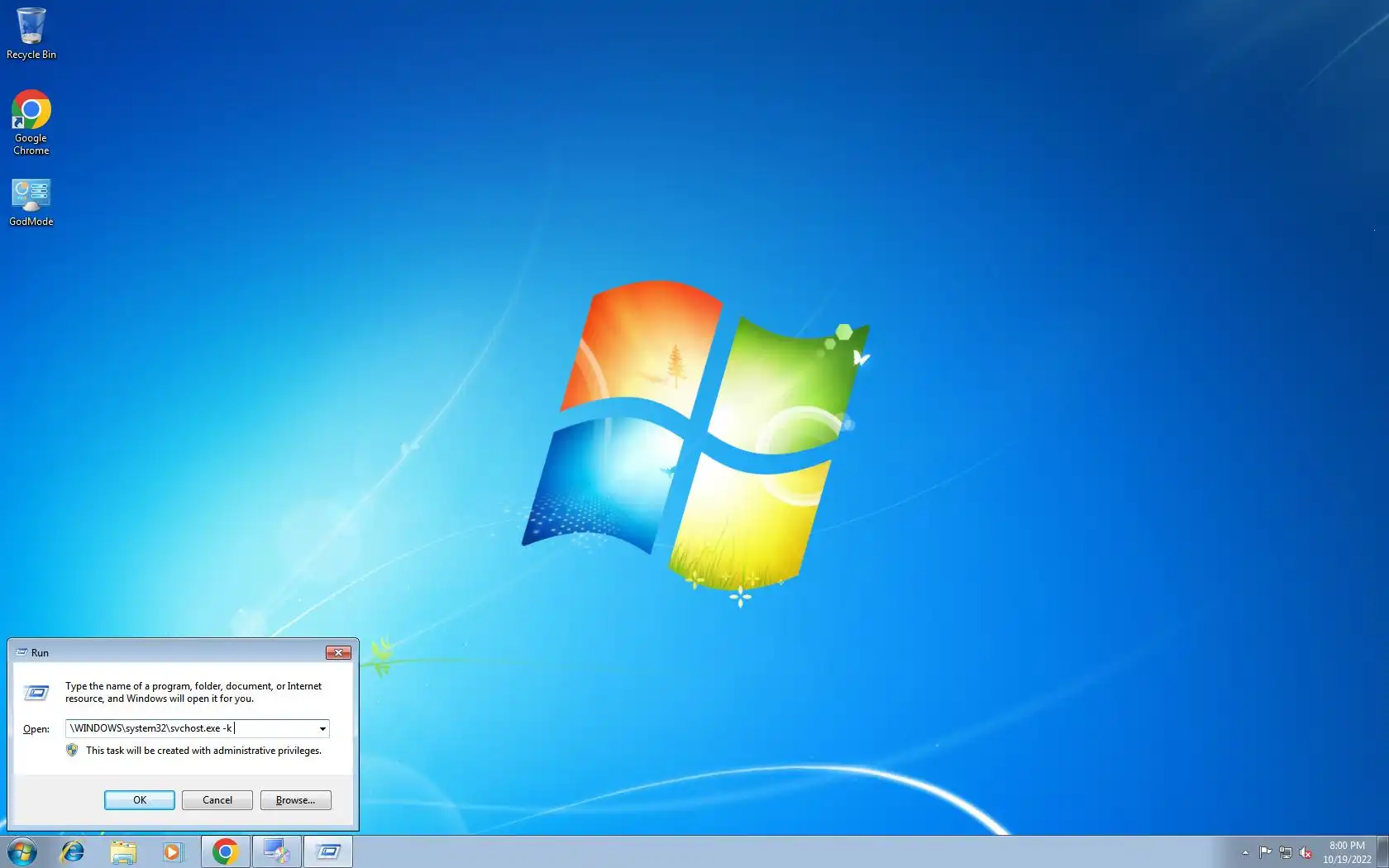Viewport: 1389px width, 868px height.
Task: Click the muted volume speaker icon
Action: [1305, 852]
